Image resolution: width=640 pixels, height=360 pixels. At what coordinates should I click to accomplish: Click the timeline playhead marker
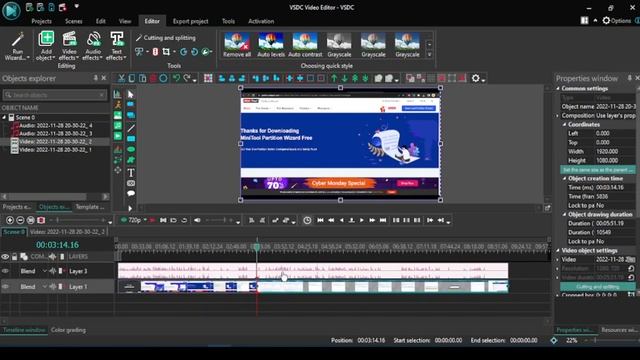[257, 247]
